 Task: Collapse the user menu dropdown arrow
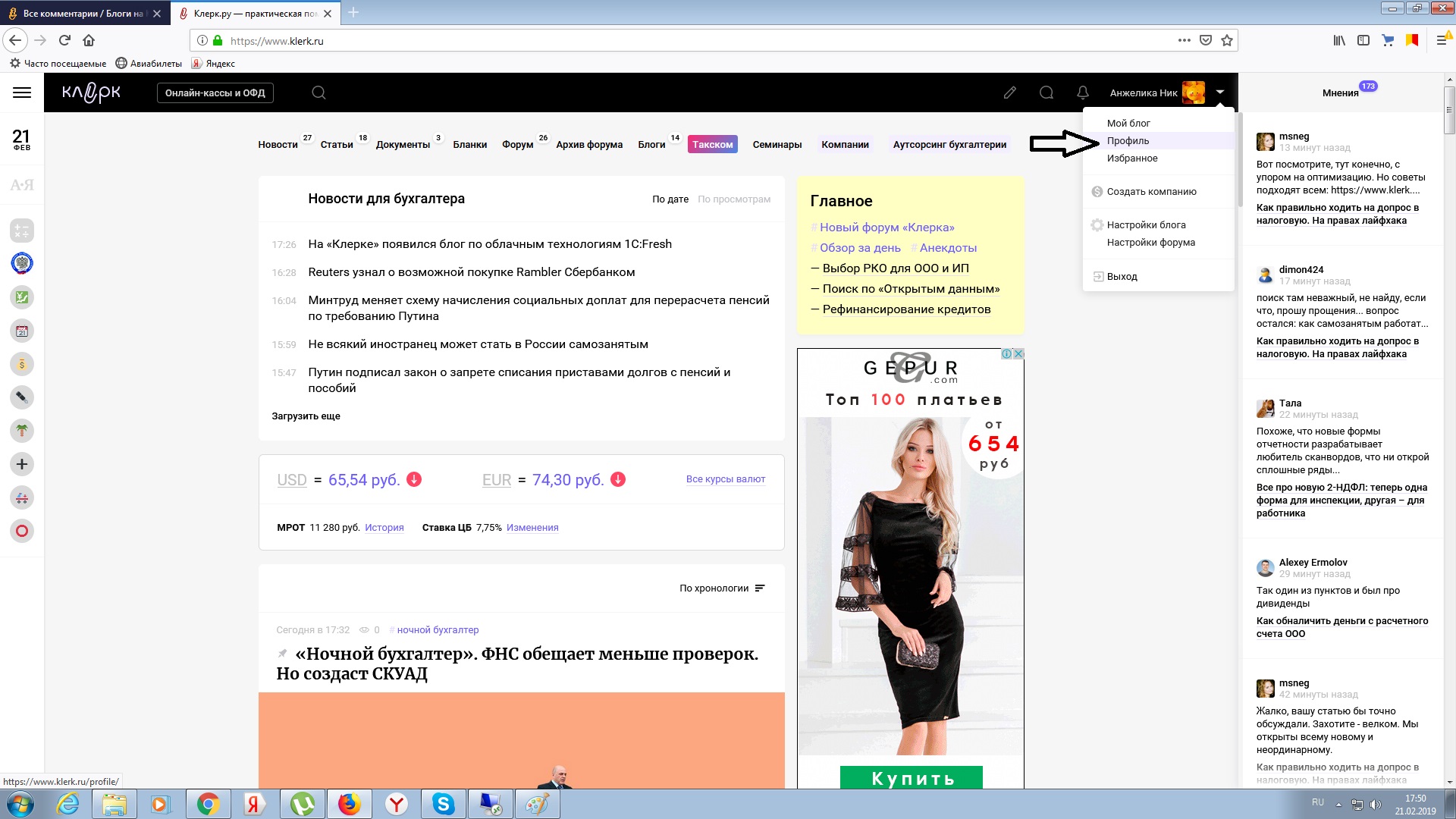tap(1220, 92)
